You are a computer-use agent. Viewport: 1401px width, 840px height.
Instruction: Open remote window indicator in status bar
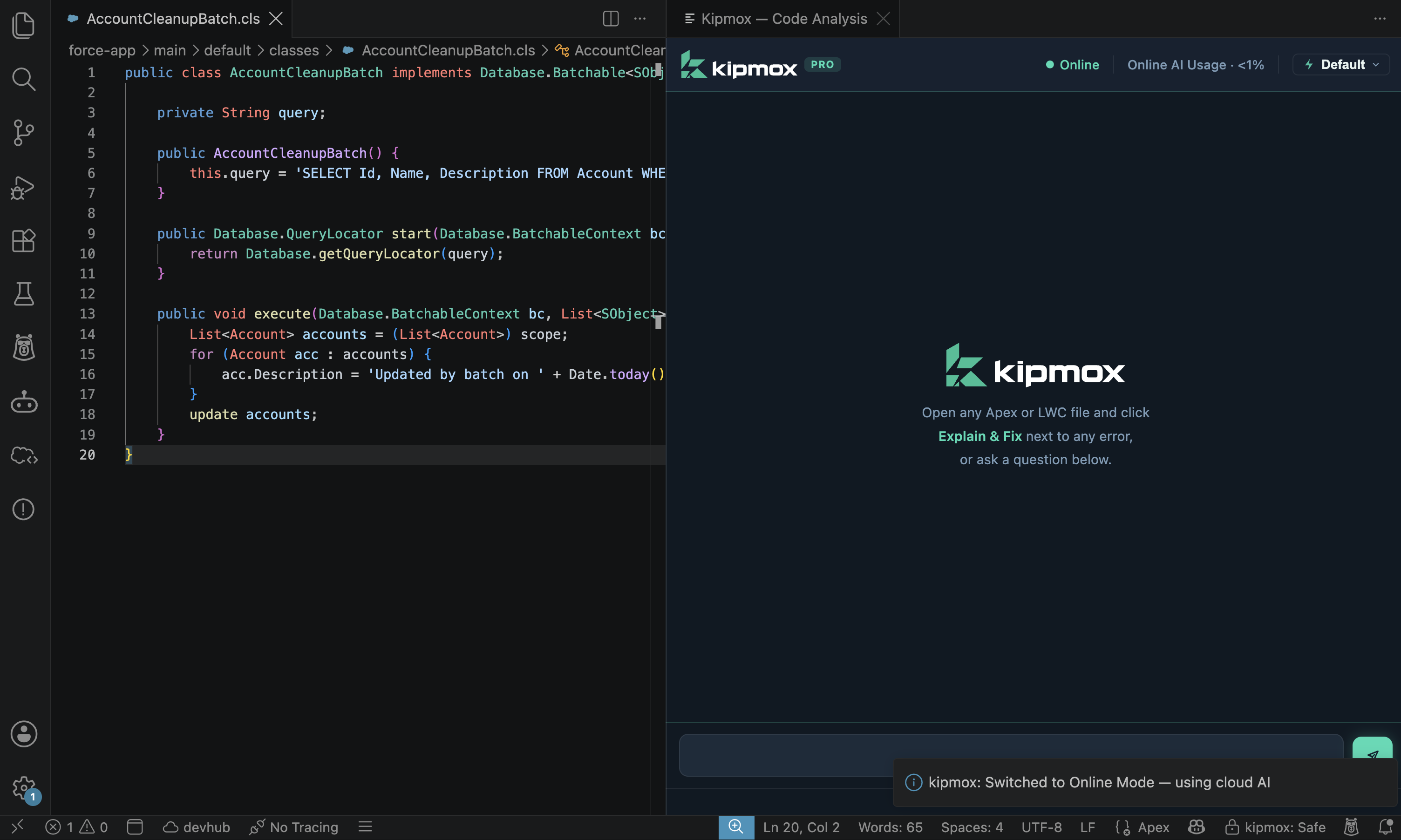(x=17, y=827)
